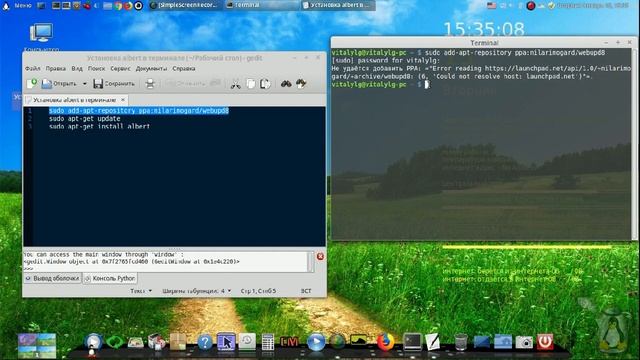Click red record indicator in system tray
This screenshot has height=360, width=640.
tap(531, 6)
